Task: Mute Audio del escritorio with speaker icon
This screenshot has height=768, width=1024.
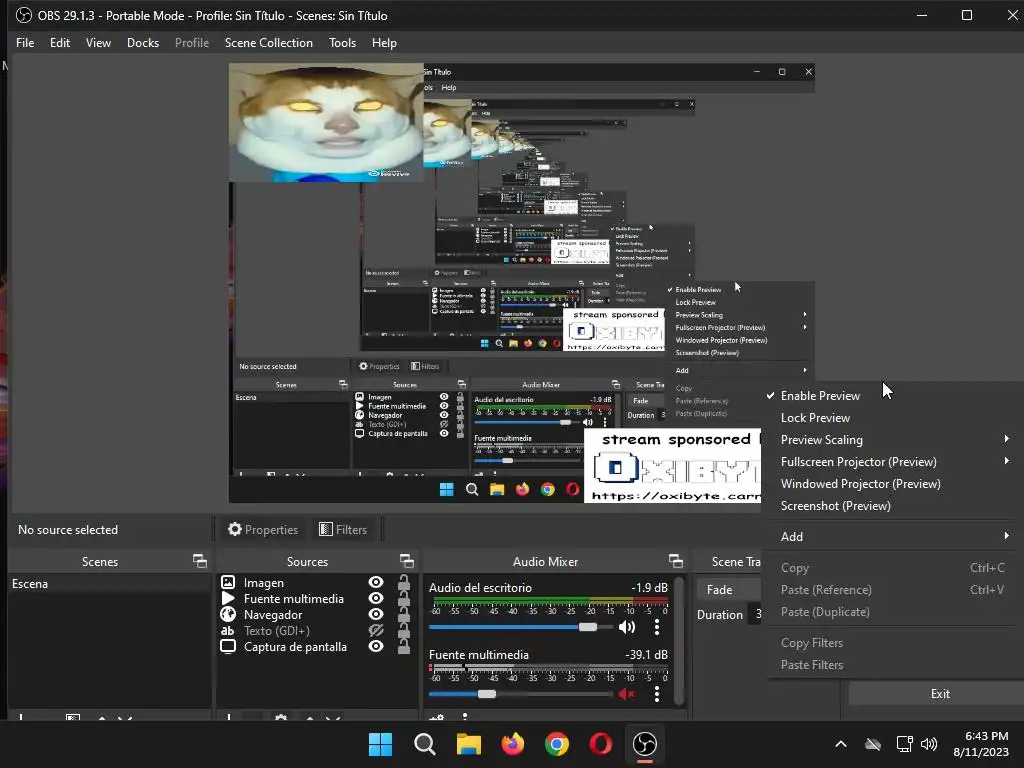Action: pos(627,627)
